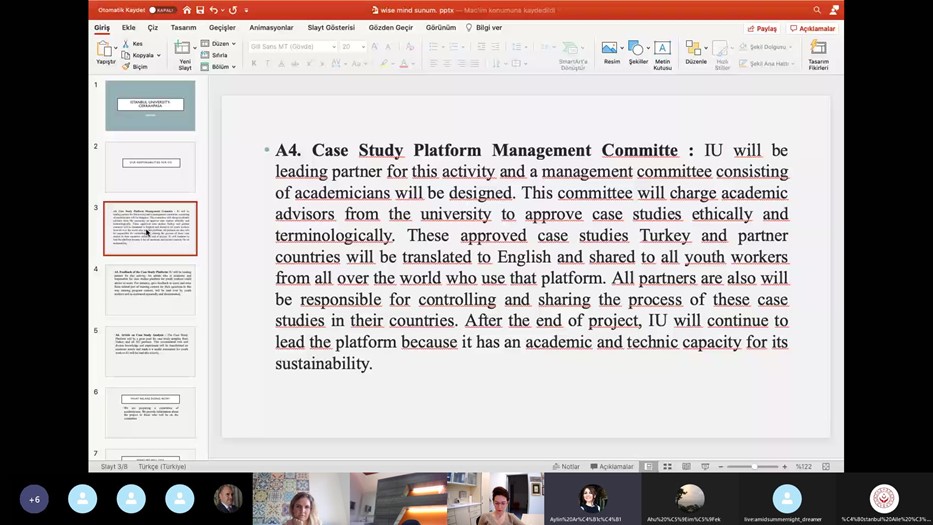Click the Paylaş share button
The image size is (933, 525).
[761, 29]
